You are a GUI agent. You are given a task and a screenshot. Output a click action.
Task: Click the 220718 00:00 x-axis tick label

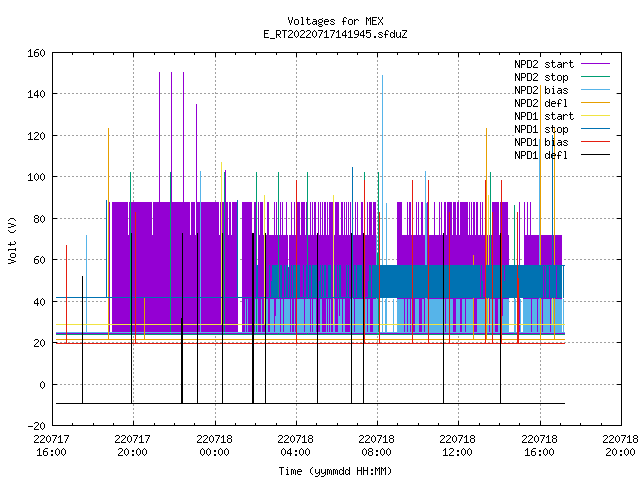coord(214,446)
